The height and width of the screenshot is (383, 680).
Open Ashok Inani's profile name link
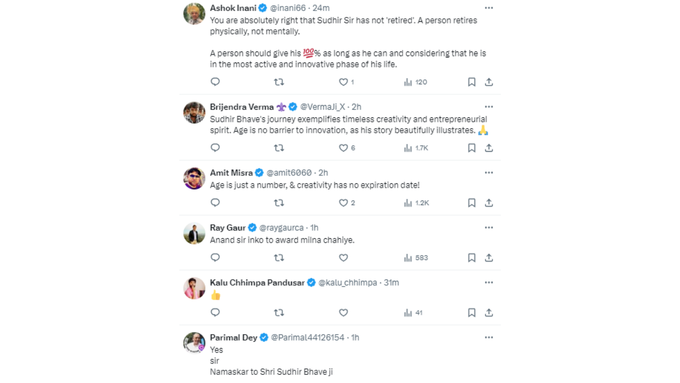233,8
